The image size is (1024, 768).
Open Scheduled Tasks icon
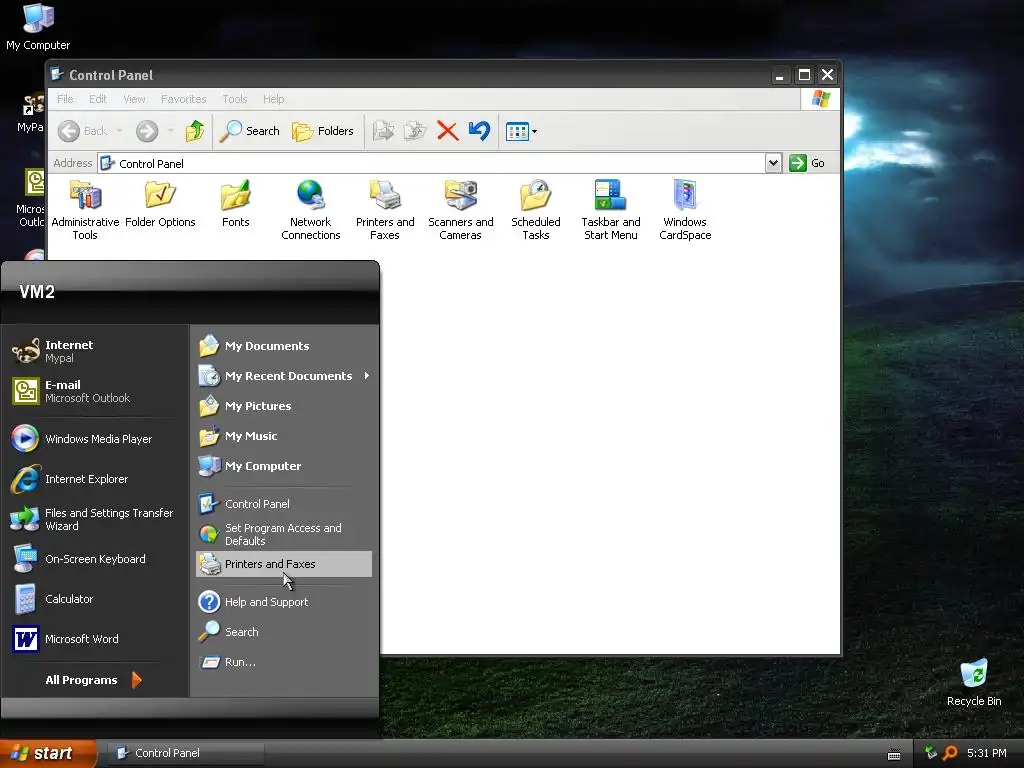coord(536,209)
